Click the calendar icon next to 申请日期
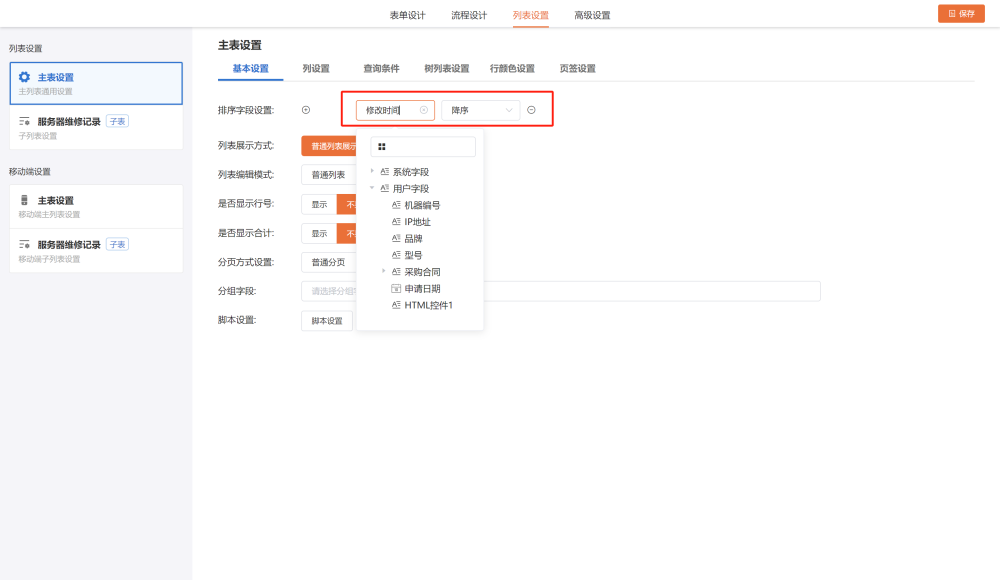Image resolution: width=1000 pixels, height=580 pixels. 396,288
